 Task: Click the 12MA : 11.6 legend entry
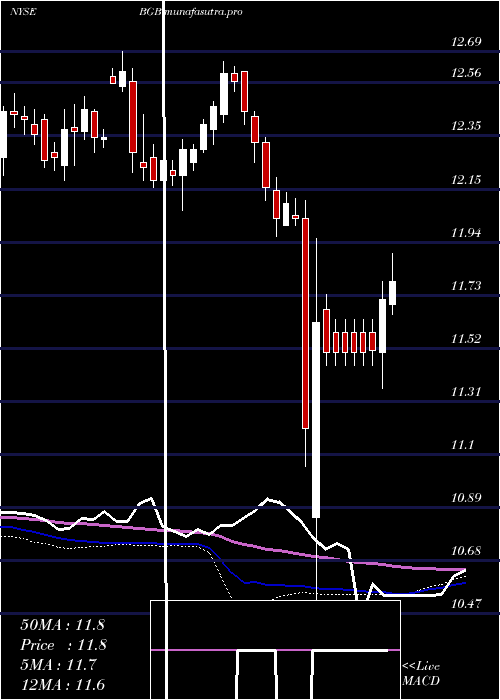(x=62, y=685)
